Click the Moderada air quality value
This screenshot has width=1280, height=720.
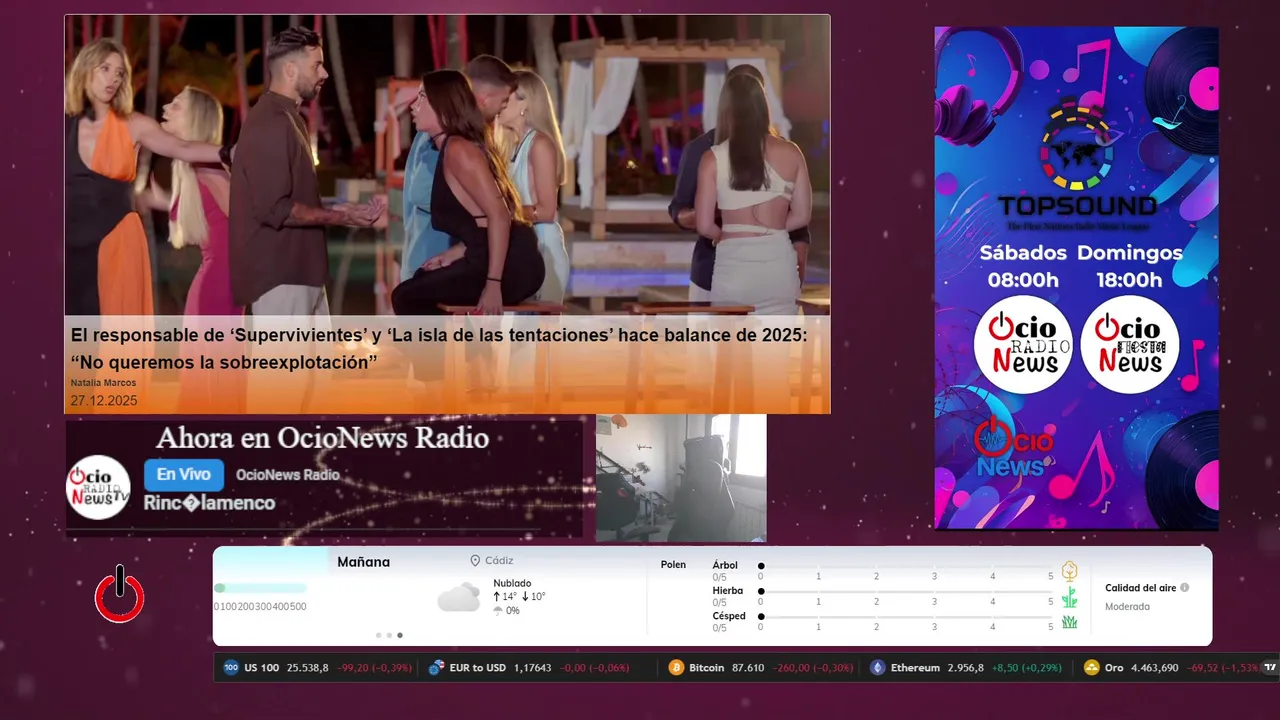1127,606
